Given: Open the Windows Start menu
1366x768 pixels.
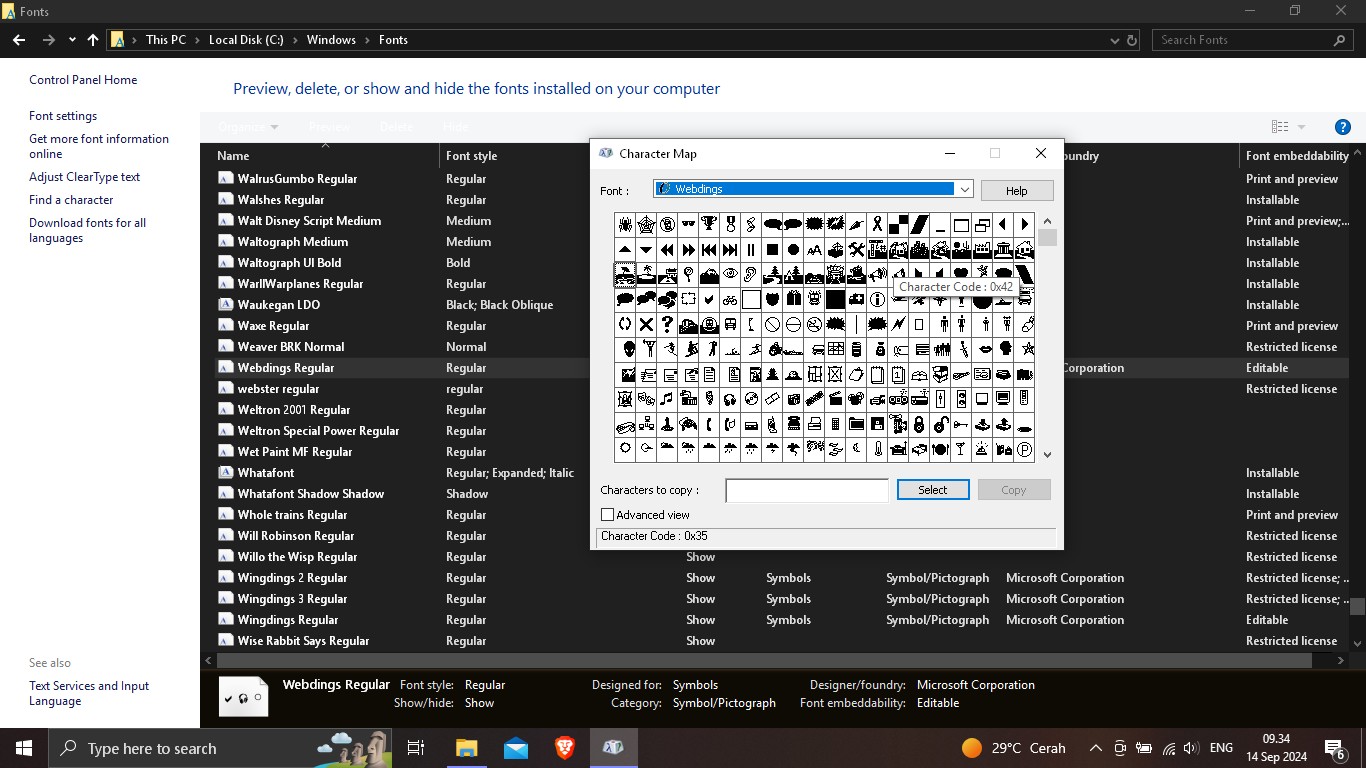Looking at the screenshot, I should (x=24, y=748).
